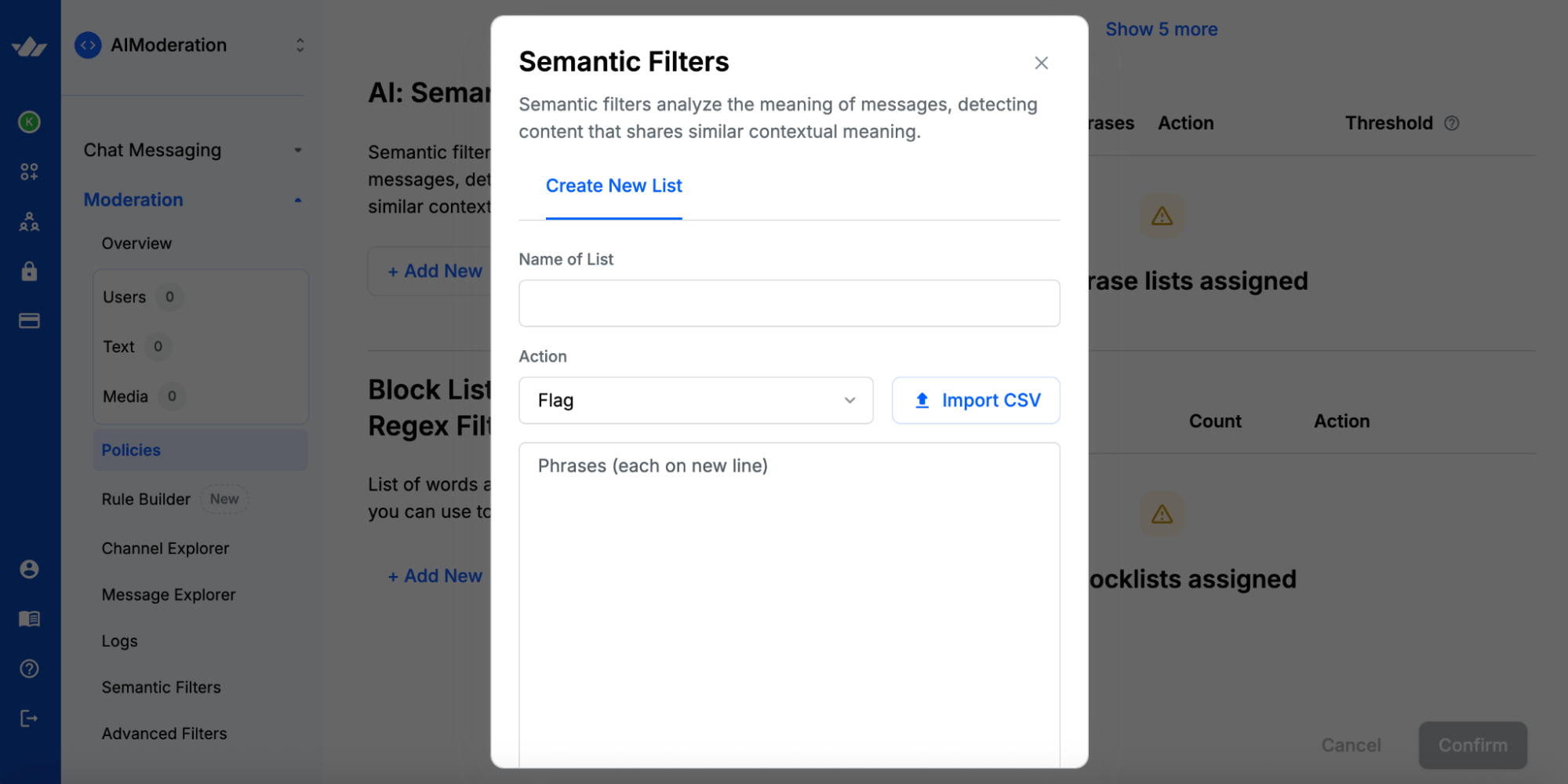Select the Create New List tab
Viewport: 1568px width, 784px height.
[613, 186]
